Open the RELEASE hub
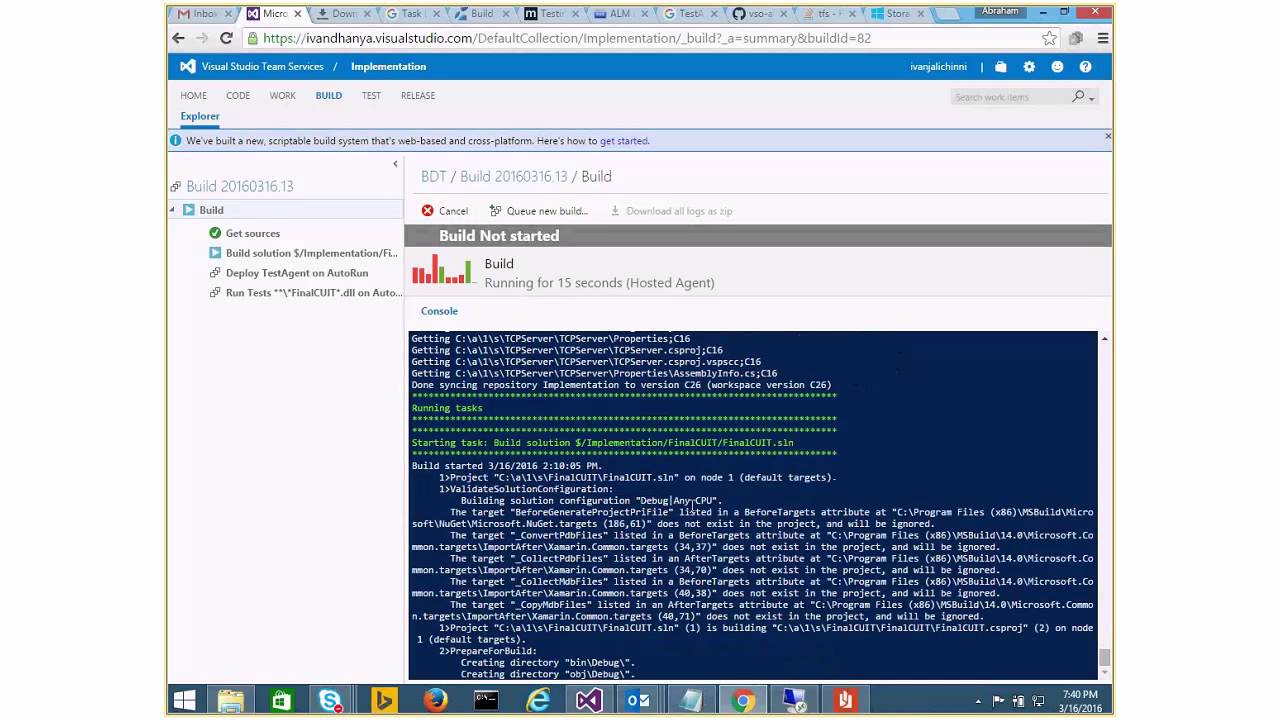Viewport: 1280px width, 720px height. [x=418, y=96]
